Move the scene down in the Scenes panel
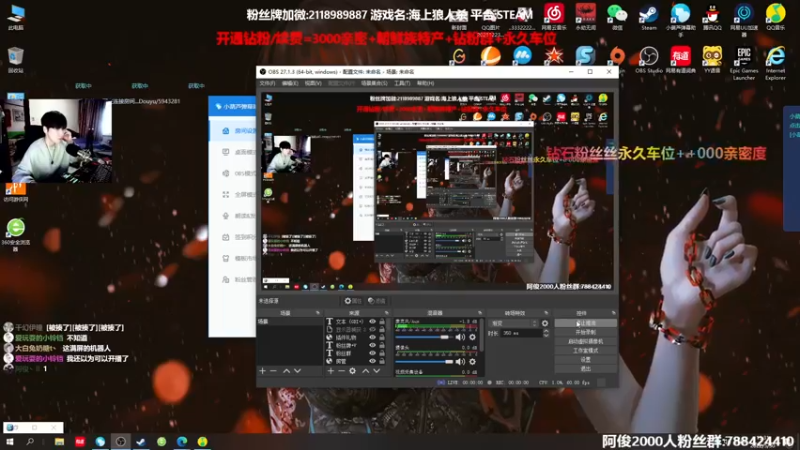Image resolution: width=800 pixels, height=450 pixels. [297, 371]
